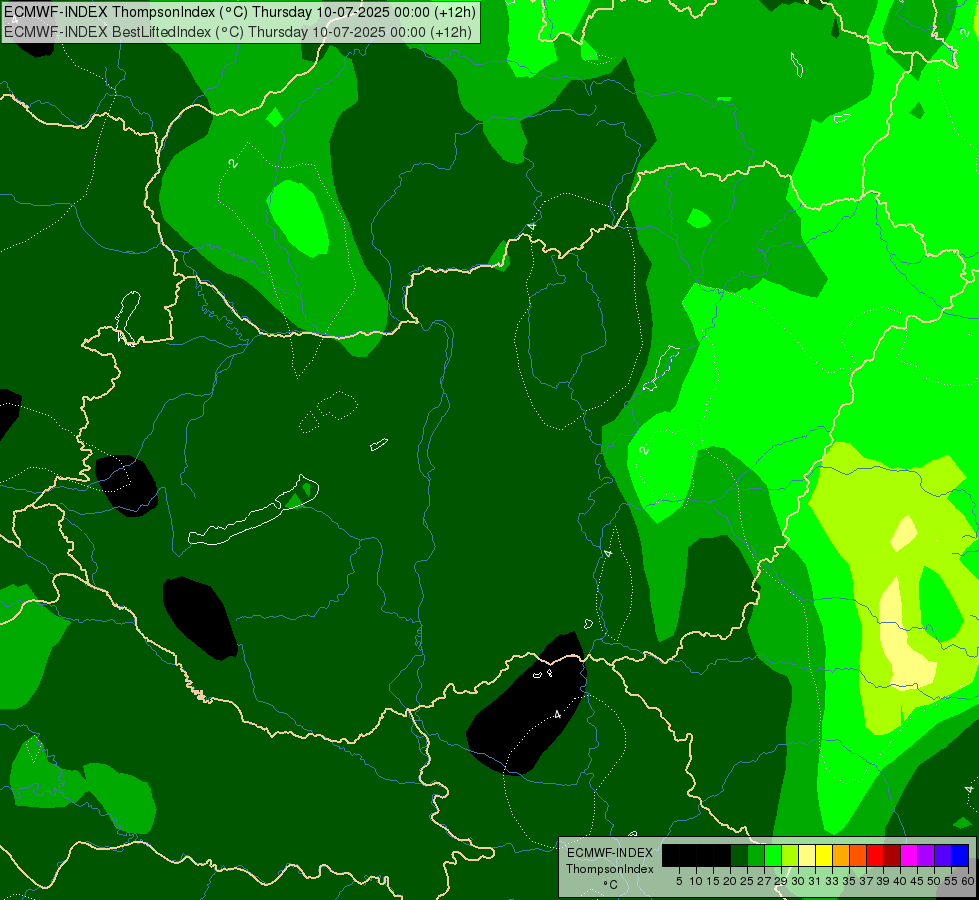Select the purple 45-50 legend swatch
979x900 pixels.
click(926, 855)
